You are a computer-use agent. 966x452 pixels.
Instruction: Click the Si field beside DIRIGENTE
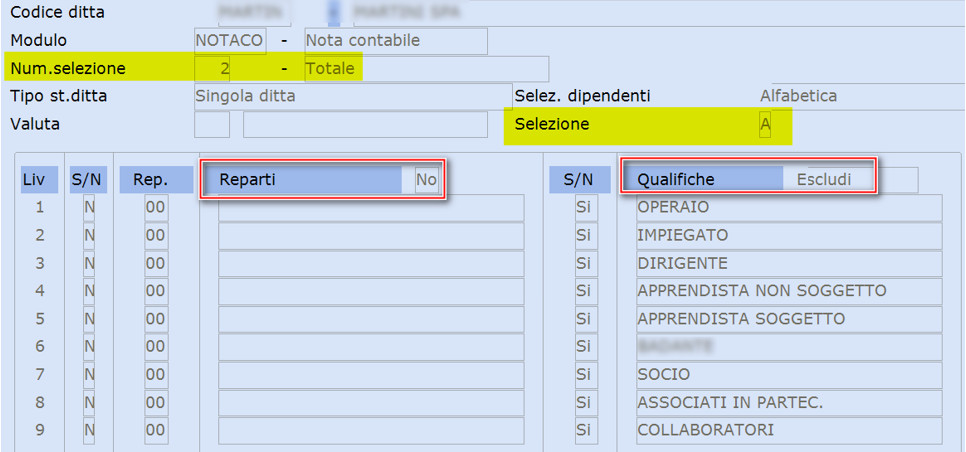coord(586,264)
